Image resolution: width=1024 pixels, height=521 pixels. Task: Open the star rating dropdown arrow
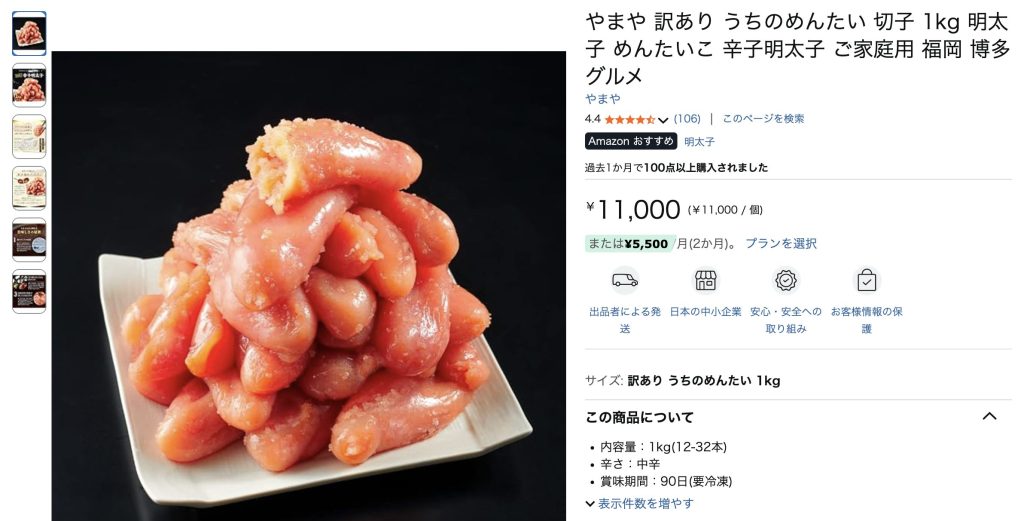(x=663, y=119)
